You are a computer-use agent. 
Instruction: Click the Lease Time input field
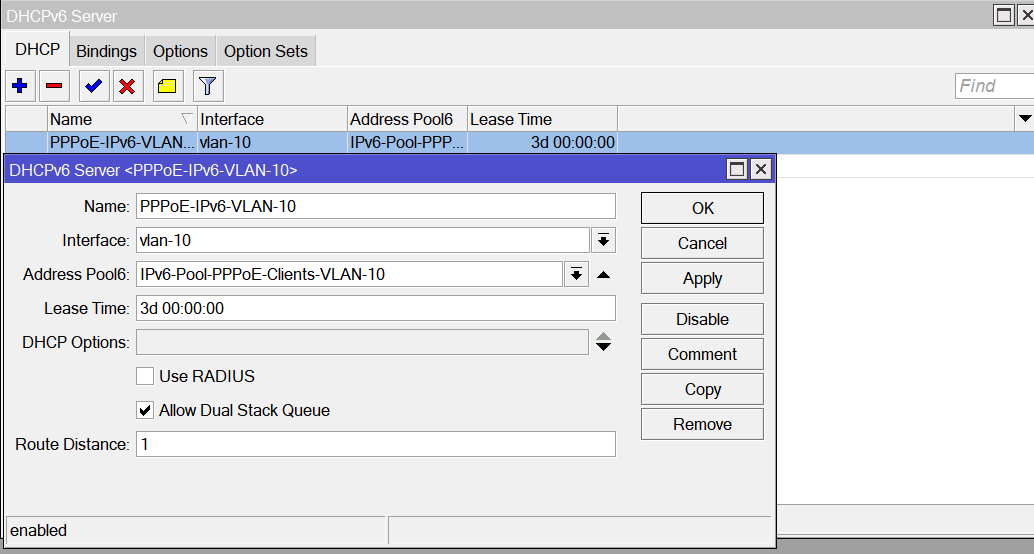[x=375, y=309]
